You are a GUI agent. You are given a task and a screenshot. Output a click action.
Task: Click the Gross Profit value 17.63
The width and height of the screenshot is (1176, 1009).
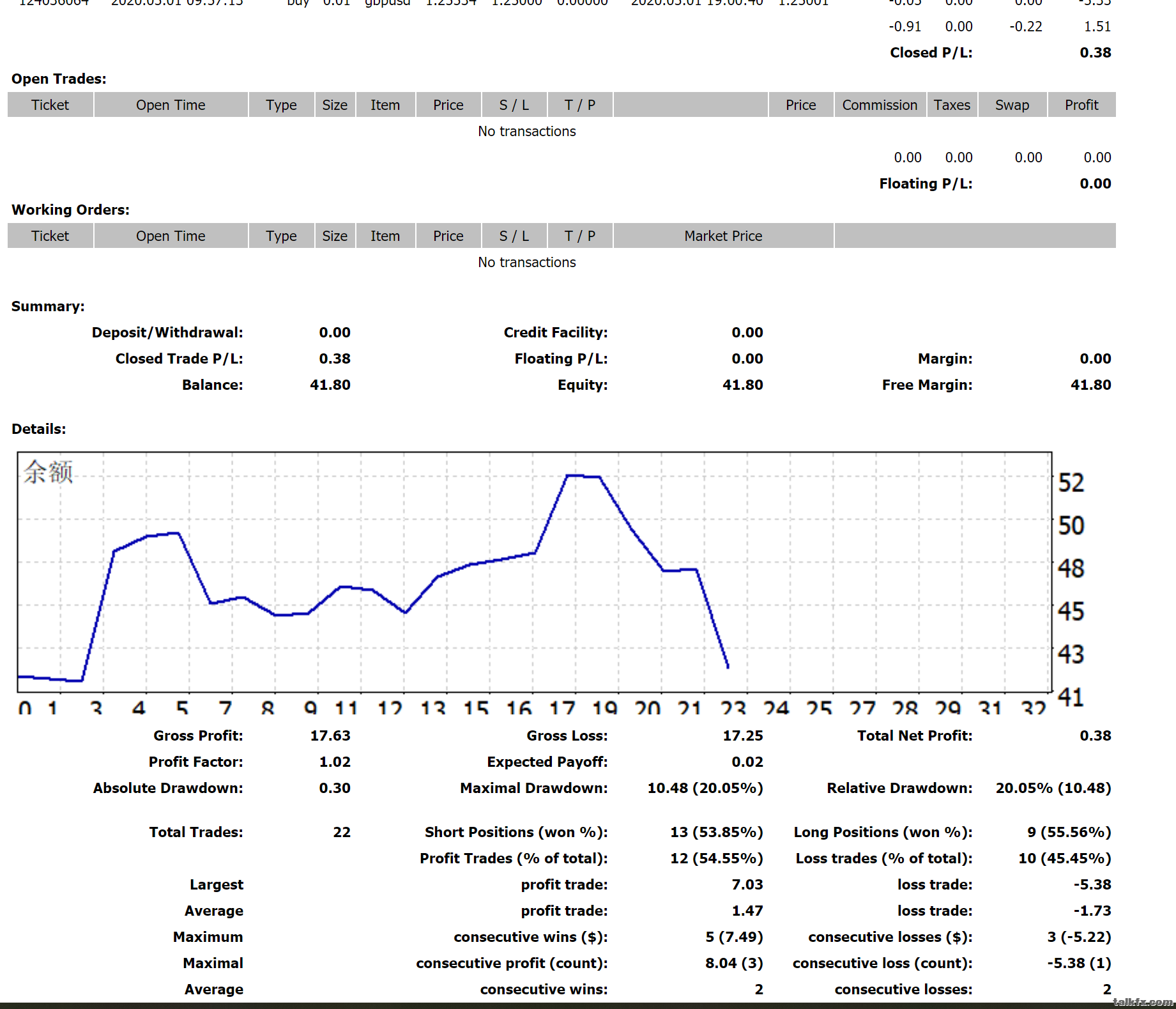330,736
